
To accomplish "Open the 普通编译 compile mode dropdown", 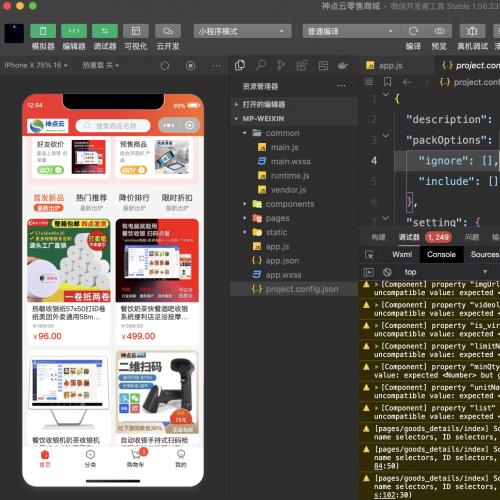I will 351,31.
